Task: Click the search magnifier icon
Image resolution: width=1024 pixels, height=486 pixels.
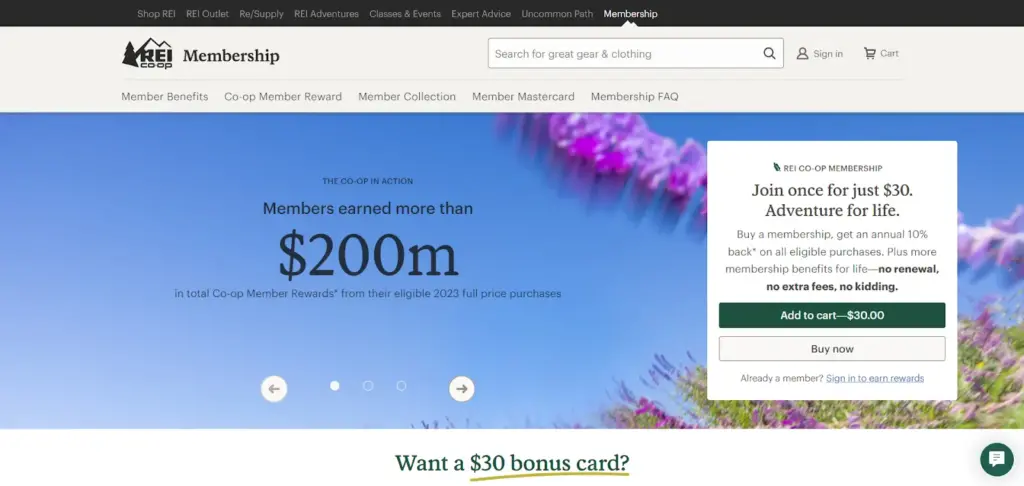Action: click(x=769, y=54)
